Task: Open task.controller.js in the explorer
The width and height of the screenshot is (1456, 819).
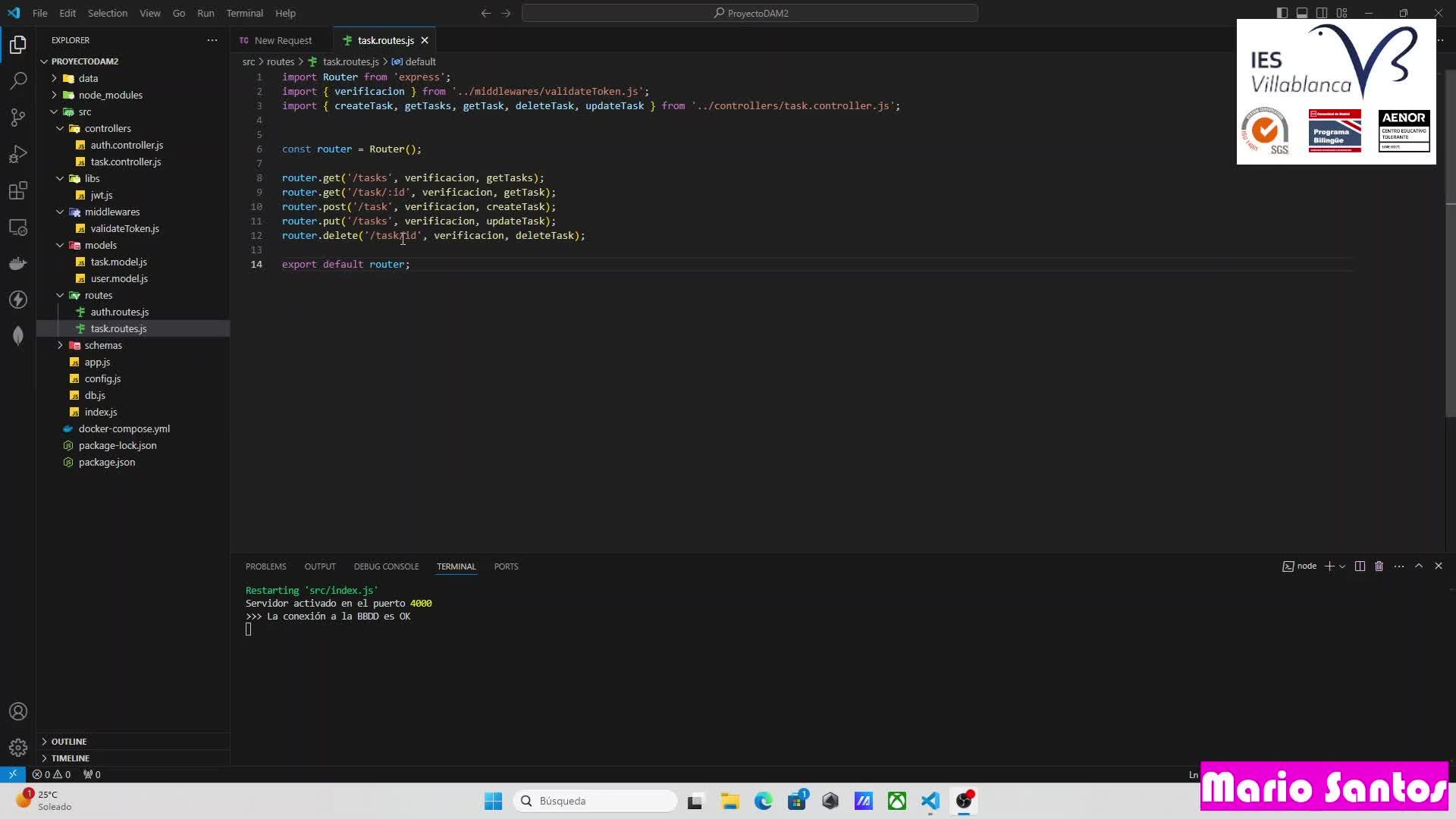Action: click(x=126, y=162)
